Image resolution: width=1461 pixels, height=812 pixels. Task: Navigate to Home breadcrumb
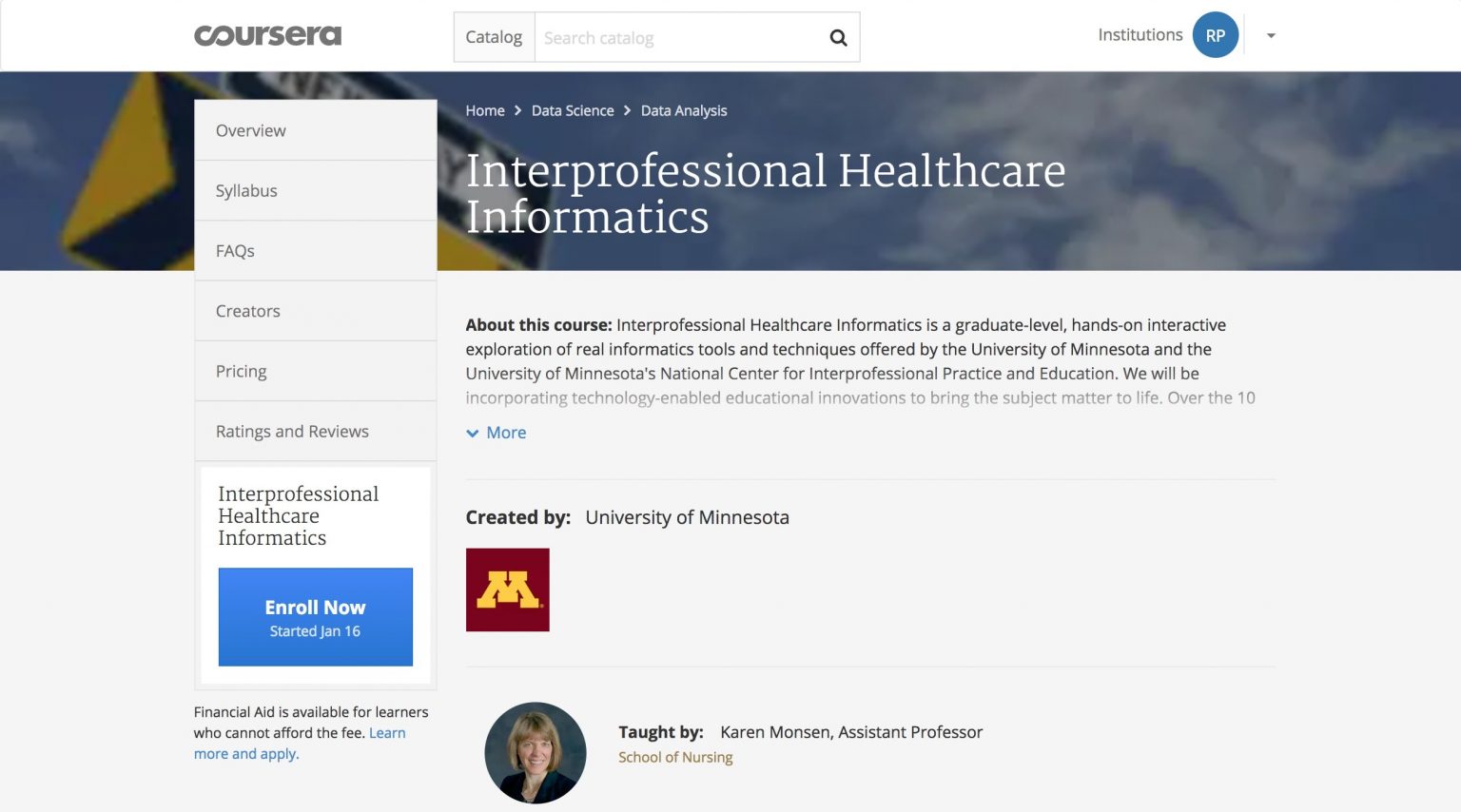(x=485, y=110)
